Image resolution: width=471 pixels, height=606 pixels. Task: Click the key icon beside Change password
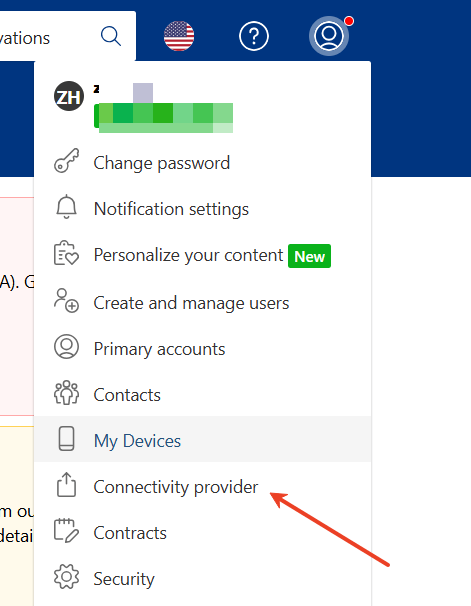click(x=66, y=161)
